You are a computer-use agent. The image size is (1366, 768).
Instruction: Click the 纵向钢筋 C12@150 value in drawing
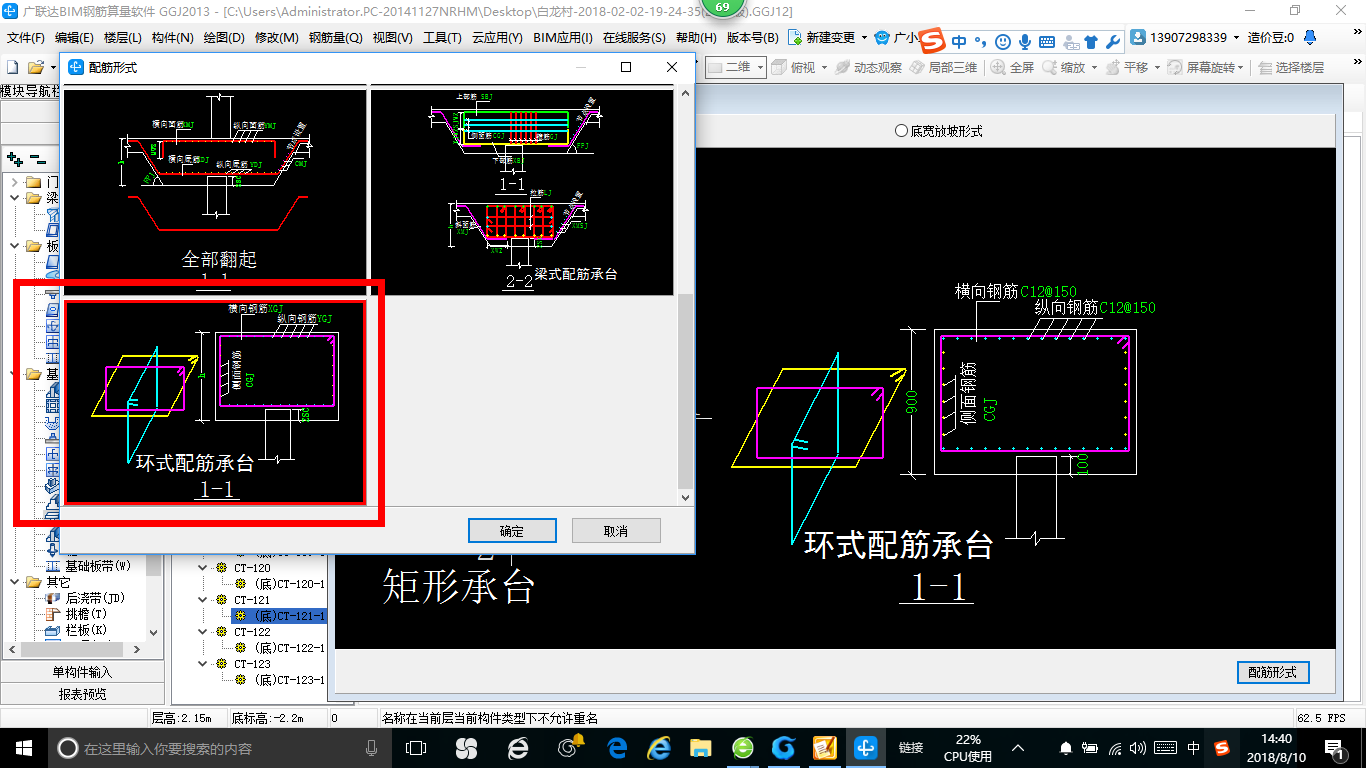coord(1127,308)
